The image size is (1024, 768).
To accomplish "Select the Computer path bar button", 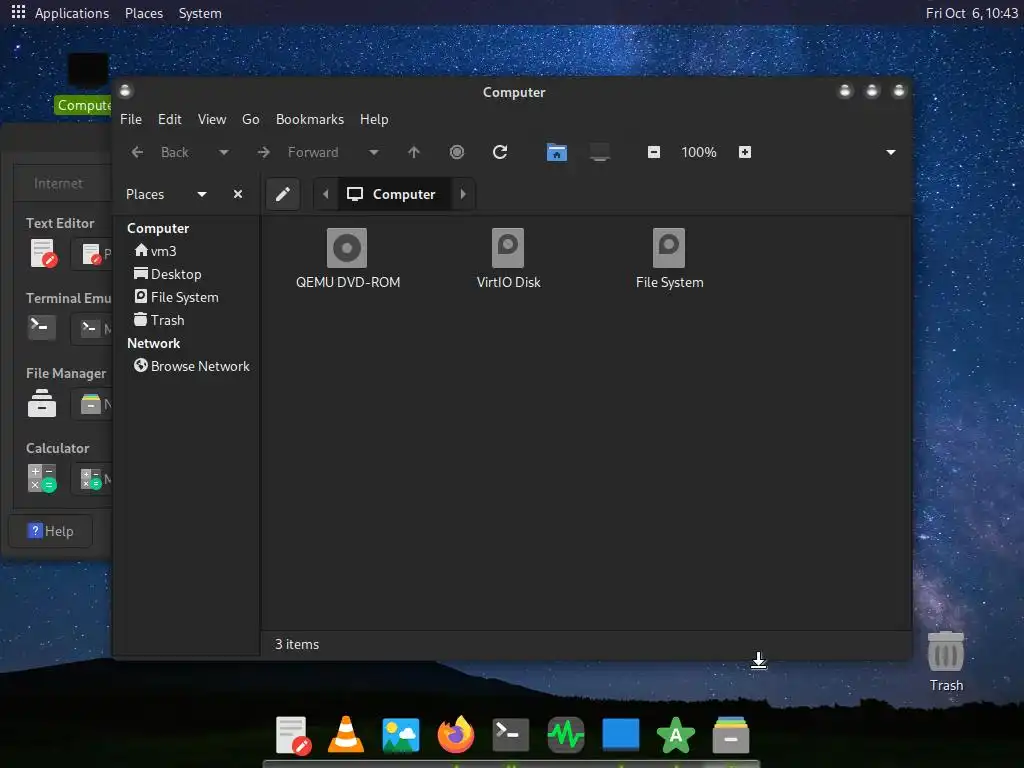I will click(394, 194).
